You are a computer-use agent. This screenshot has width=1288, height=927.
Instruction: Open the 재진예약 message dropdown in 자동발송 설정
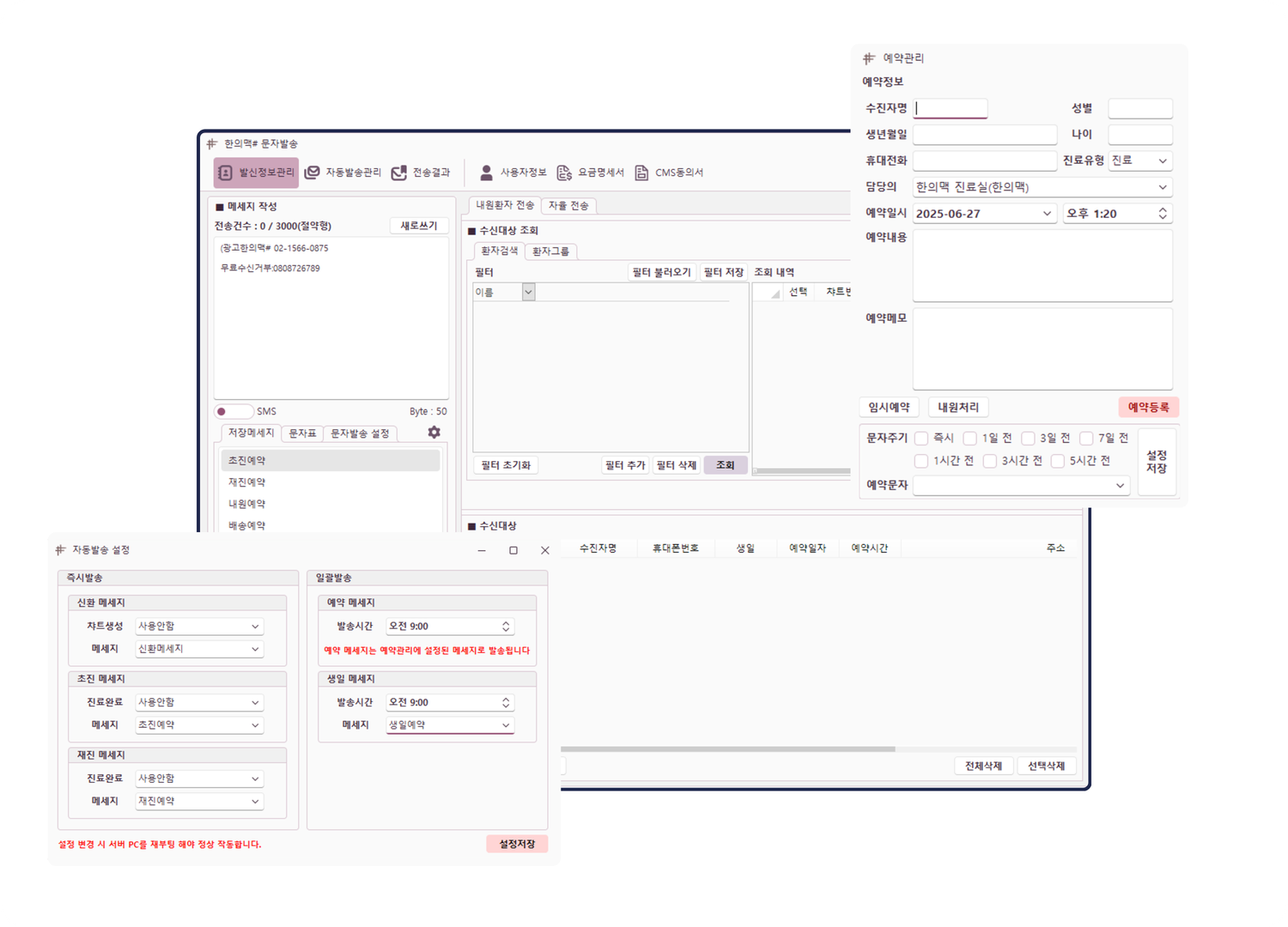click(198, 801)
